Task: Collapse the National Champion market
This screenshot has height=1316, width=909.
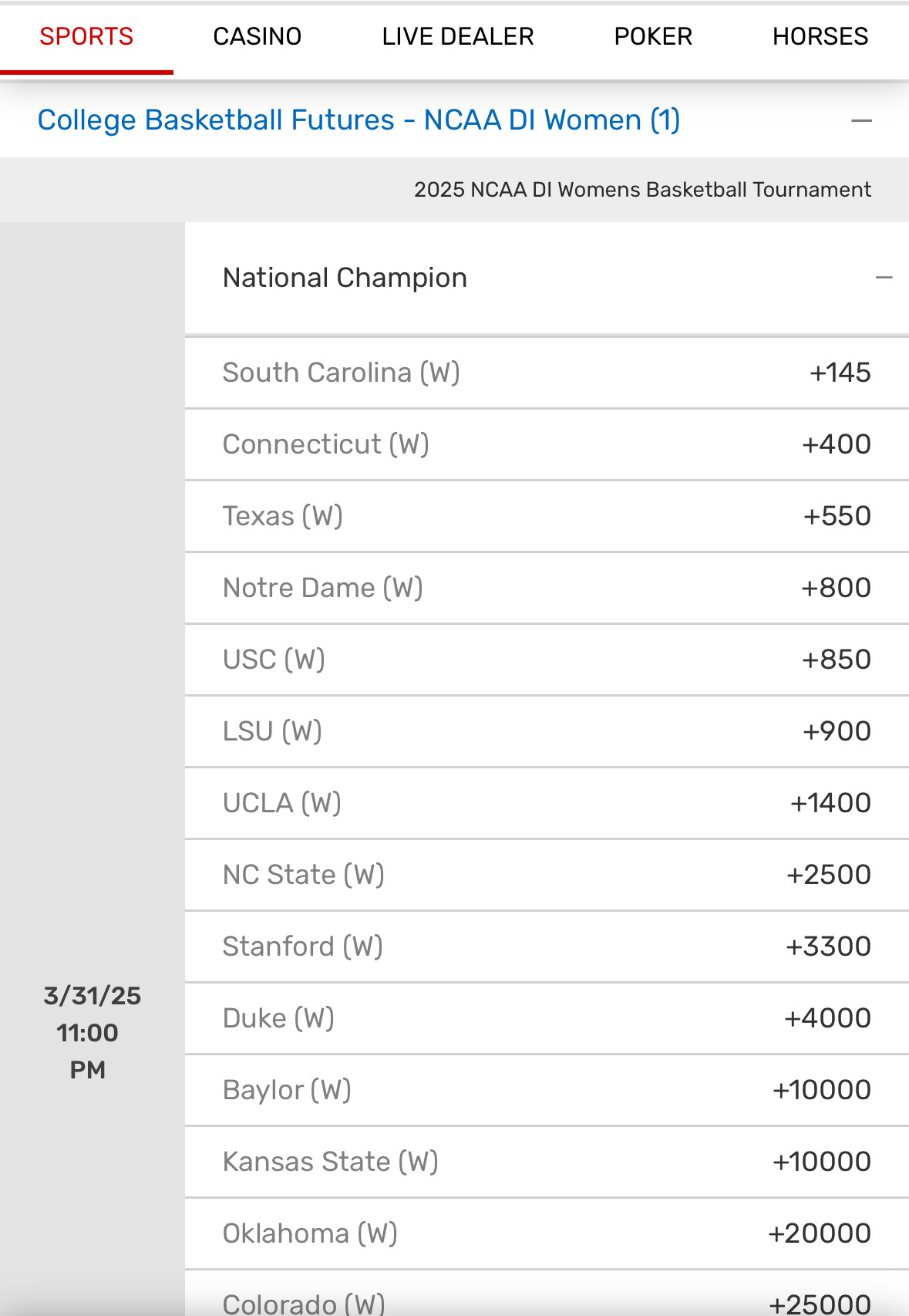Action: pyautogui.click(x=884, y=278)
